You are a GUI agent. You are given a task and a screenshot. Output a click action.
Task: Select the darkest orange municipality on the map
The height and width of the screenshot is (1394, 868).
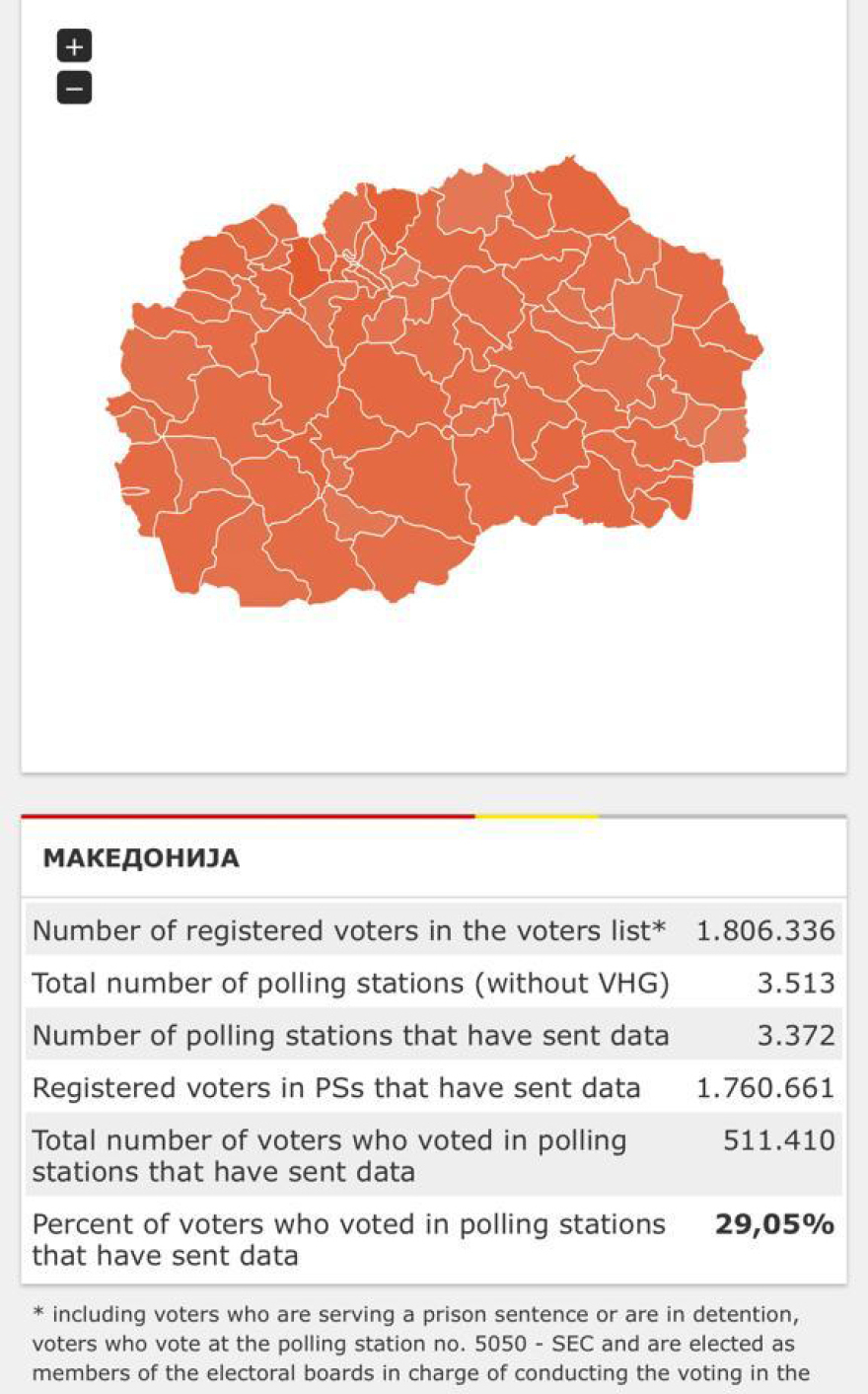(x=305, y=266)
